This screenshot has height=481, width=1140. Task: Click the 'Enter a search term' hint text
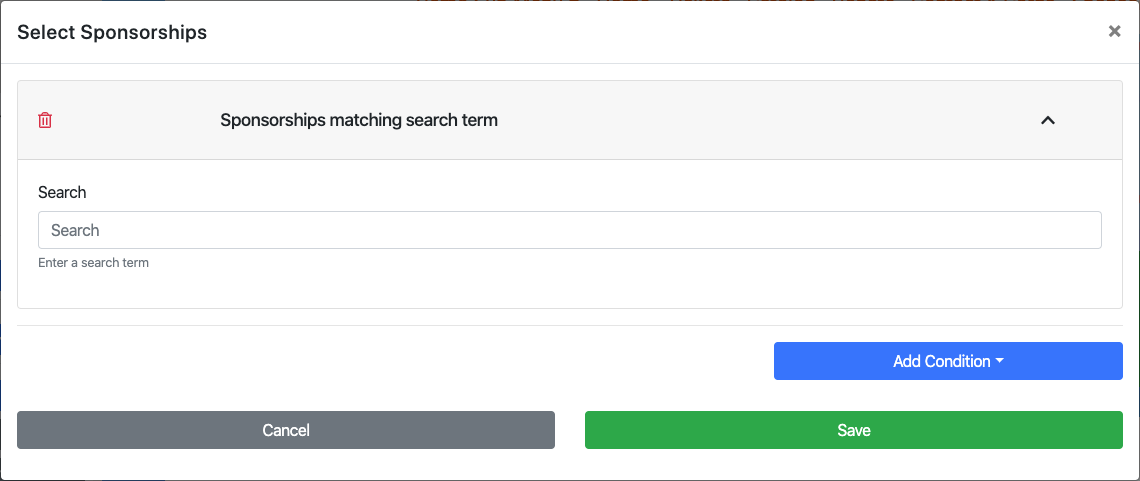93,263
